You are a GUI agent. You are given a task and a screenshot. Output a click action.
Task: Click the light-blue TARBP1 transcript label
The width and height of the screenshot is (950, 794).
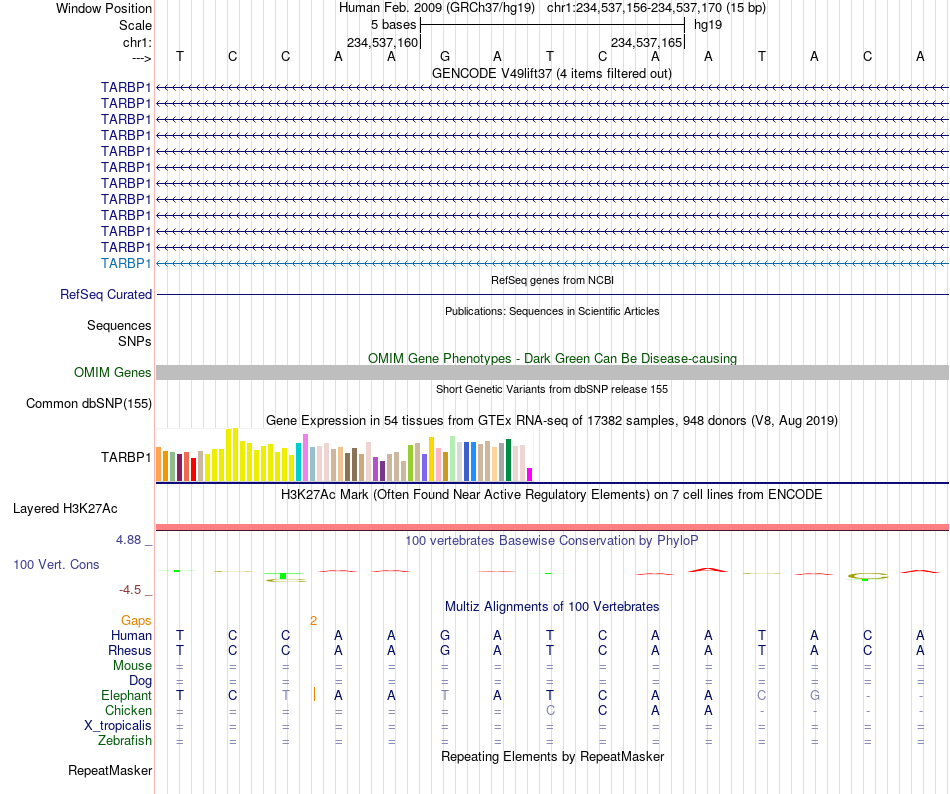[126, 263]
